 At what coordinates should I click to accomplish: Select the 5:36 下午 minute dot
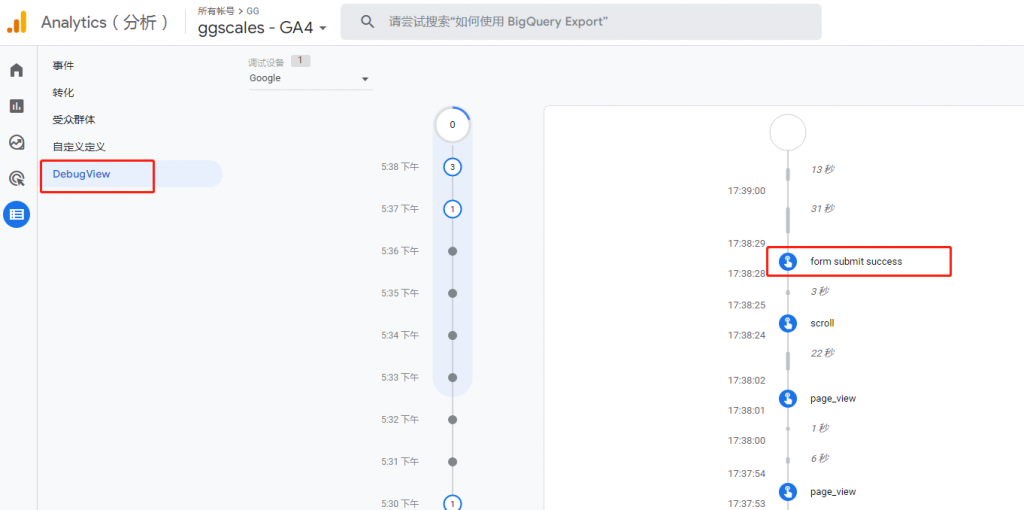[x=453, y=251]
